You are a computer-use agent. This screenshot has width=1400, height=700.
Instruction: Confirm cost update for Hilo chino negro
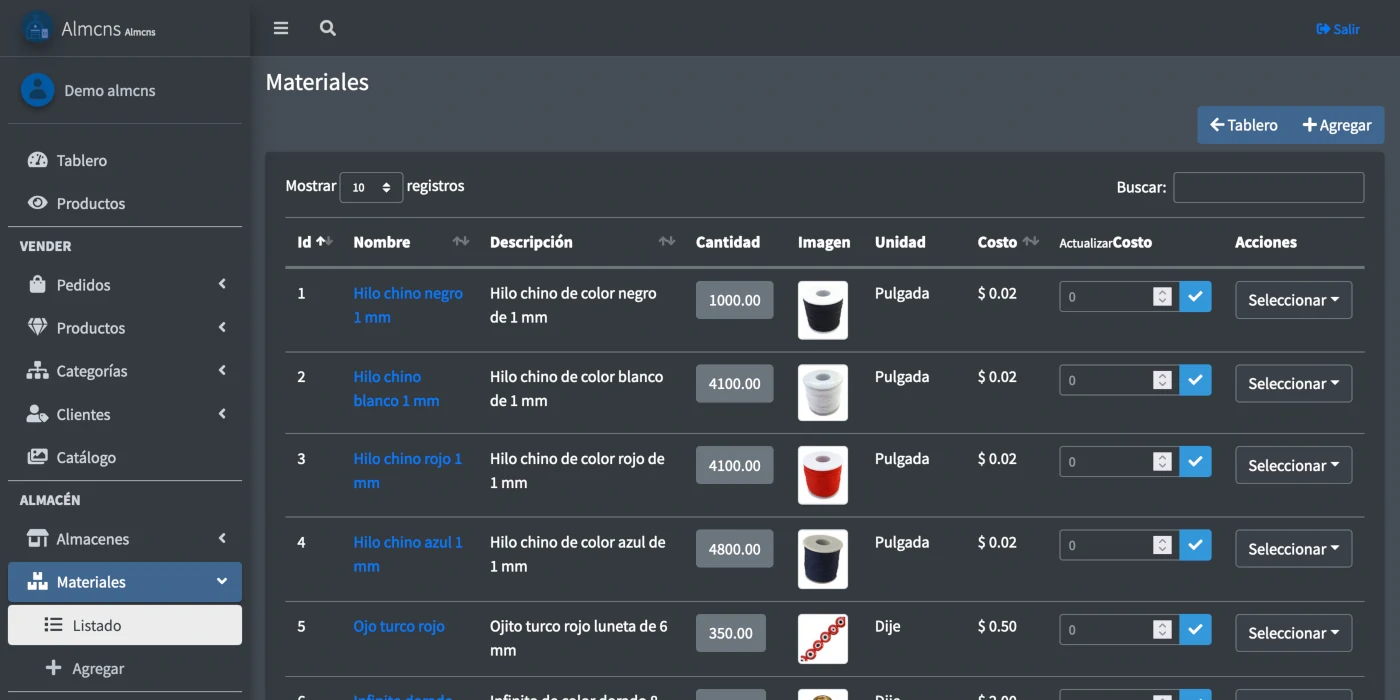coord(1195,296)
